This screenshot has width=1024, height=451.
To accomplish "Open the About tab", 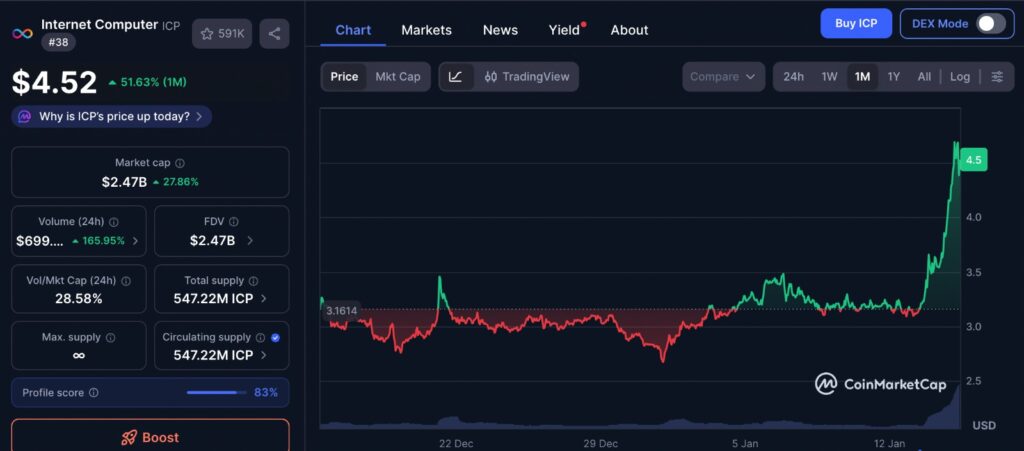I will 630,30.
